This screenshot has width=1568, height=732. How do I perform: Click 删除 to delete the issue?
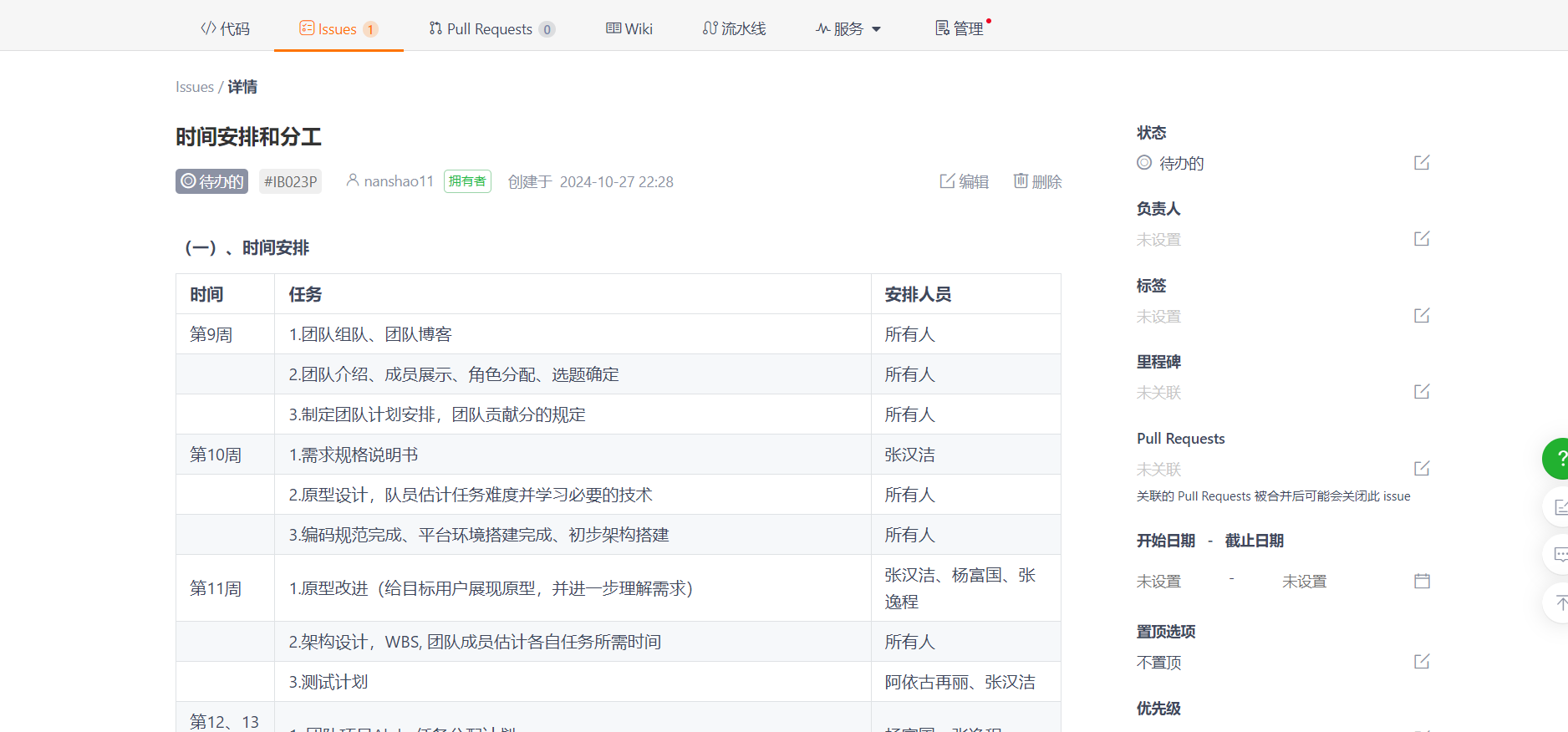pyautogui.click(x=1037, y=181)
